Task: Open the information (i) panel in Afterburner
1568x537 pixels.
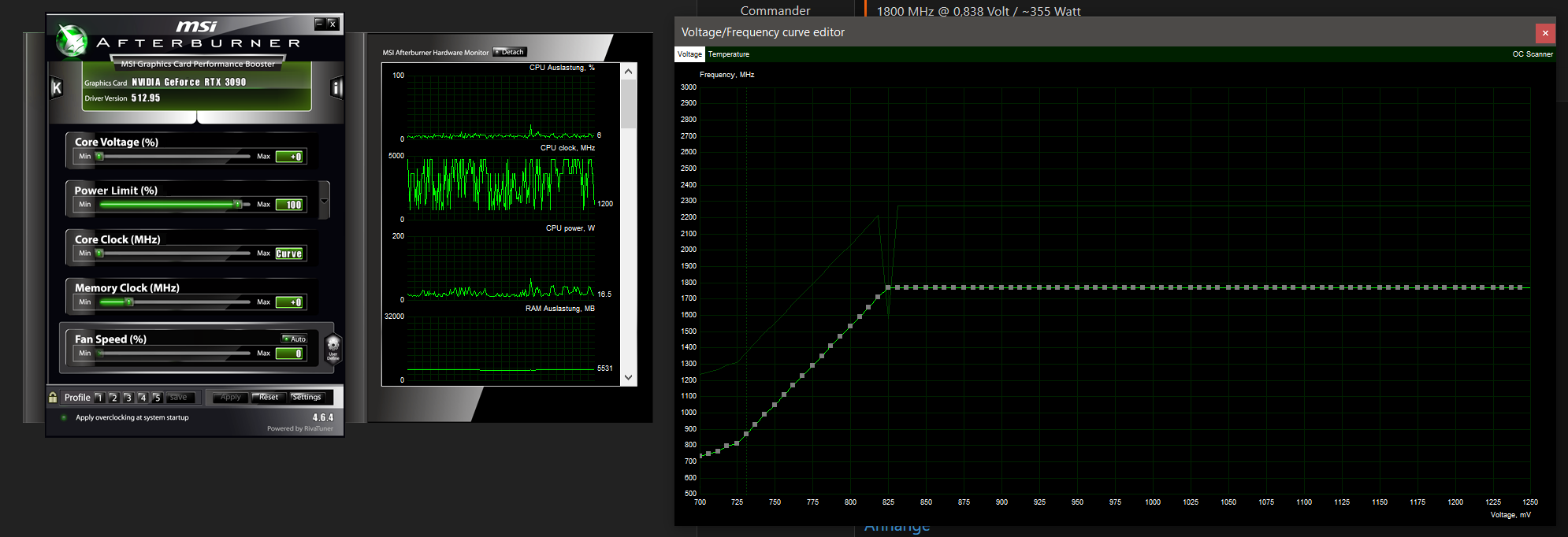Action: [x=336, y=88]
